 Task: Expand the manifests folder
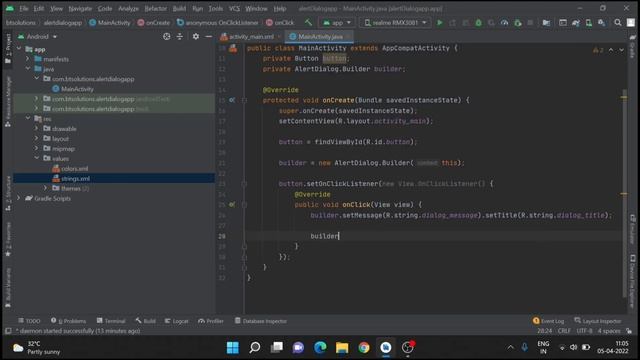(x=28, y=59)
